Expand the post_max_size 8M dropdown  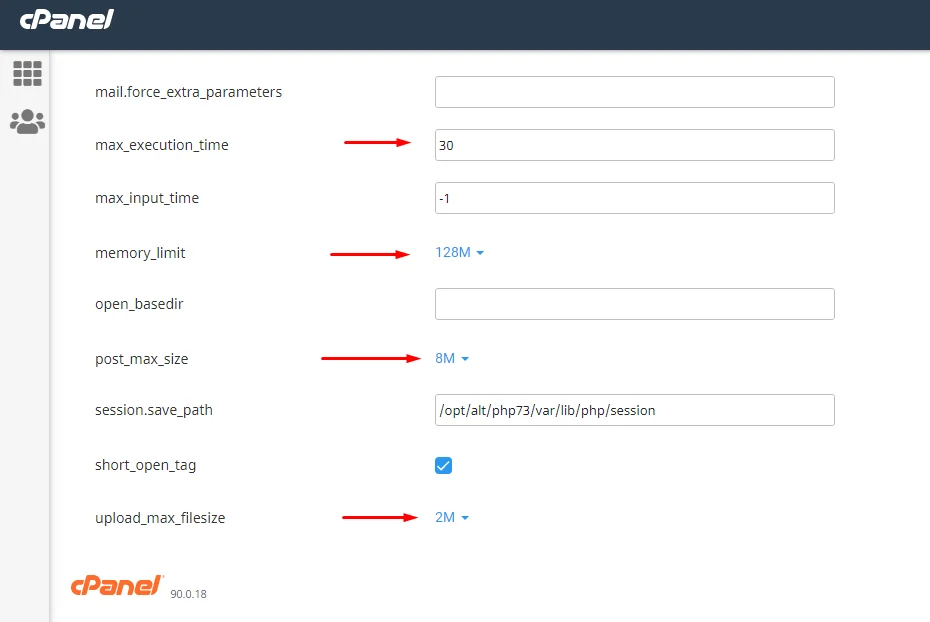(452, 359)
